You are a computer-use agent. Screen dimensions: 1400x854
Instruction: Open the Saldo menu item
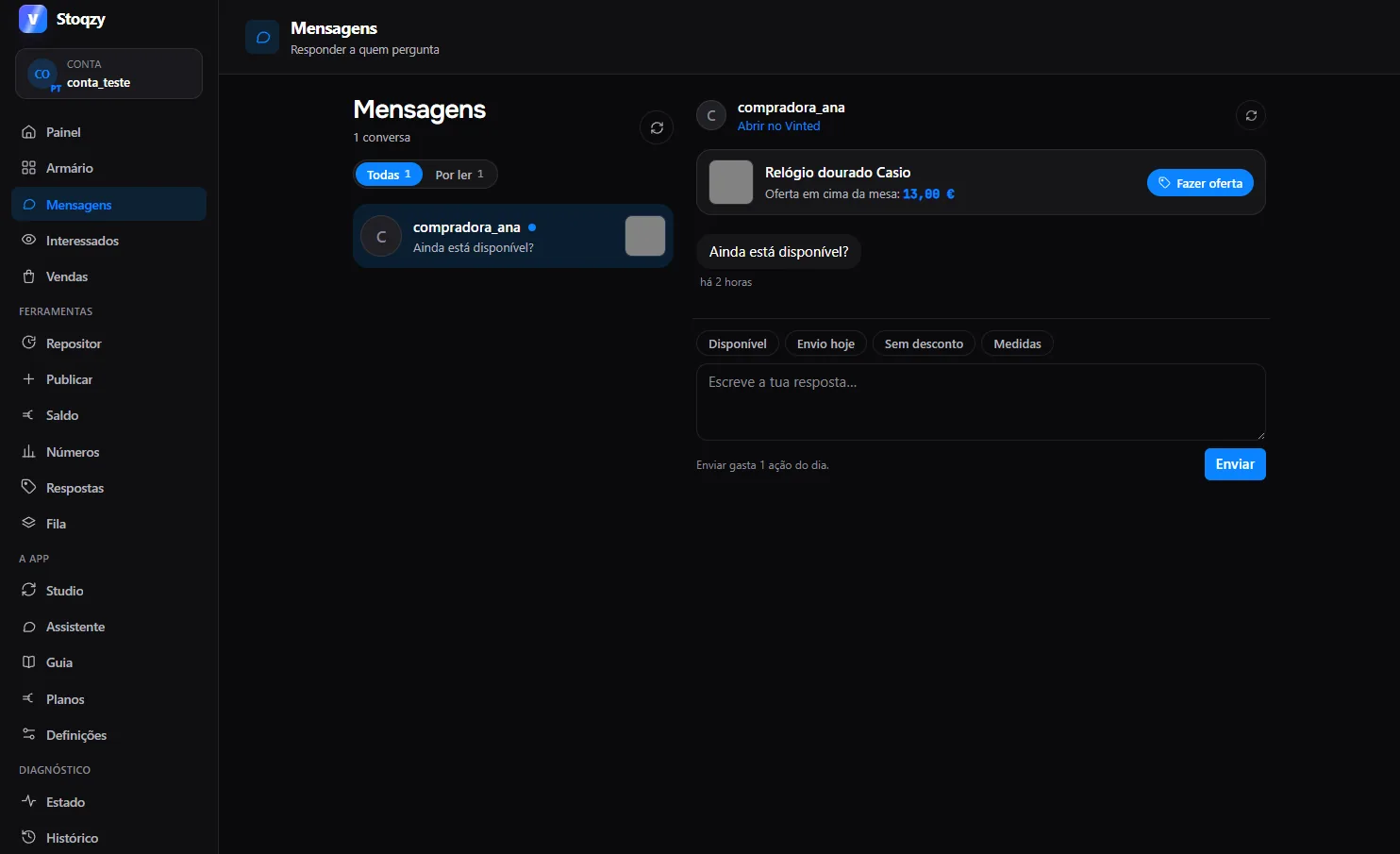108,415
